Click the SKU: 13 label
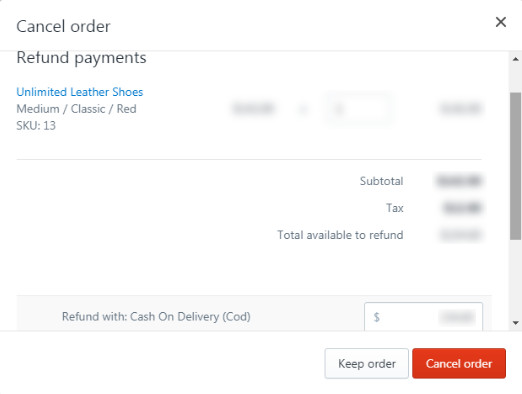 (x=36, y=126)
